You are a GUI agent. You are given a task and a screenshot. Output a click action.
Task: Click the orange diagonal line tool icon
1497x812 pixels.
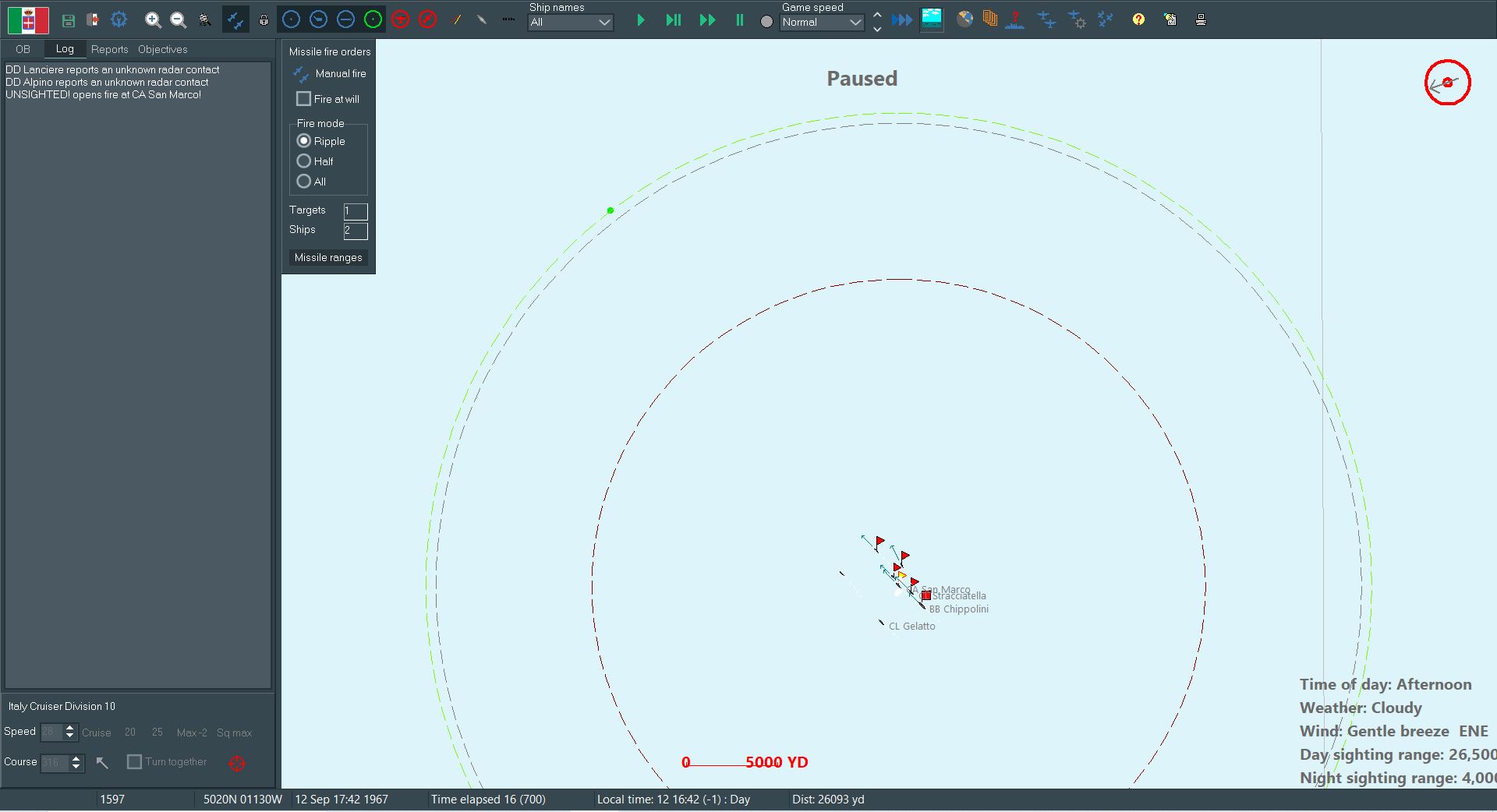456,20
